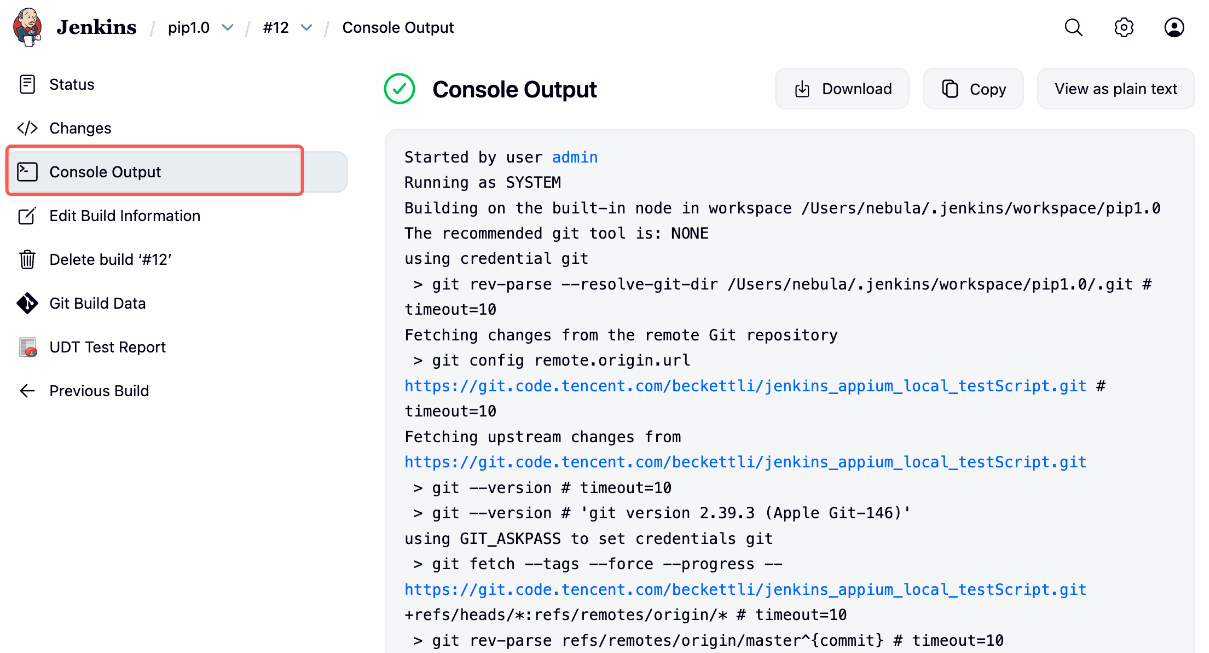Click the UDT Test Report icon

tap(28, 347)
